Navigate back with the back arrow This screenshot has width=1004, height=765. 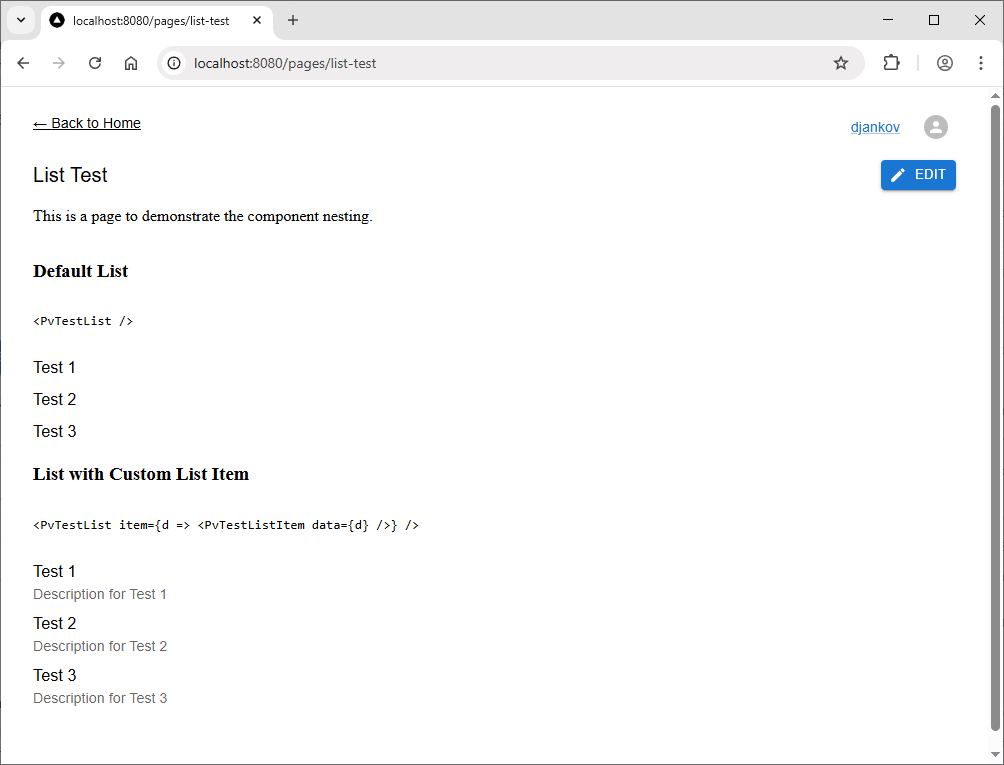click(24, 63)
